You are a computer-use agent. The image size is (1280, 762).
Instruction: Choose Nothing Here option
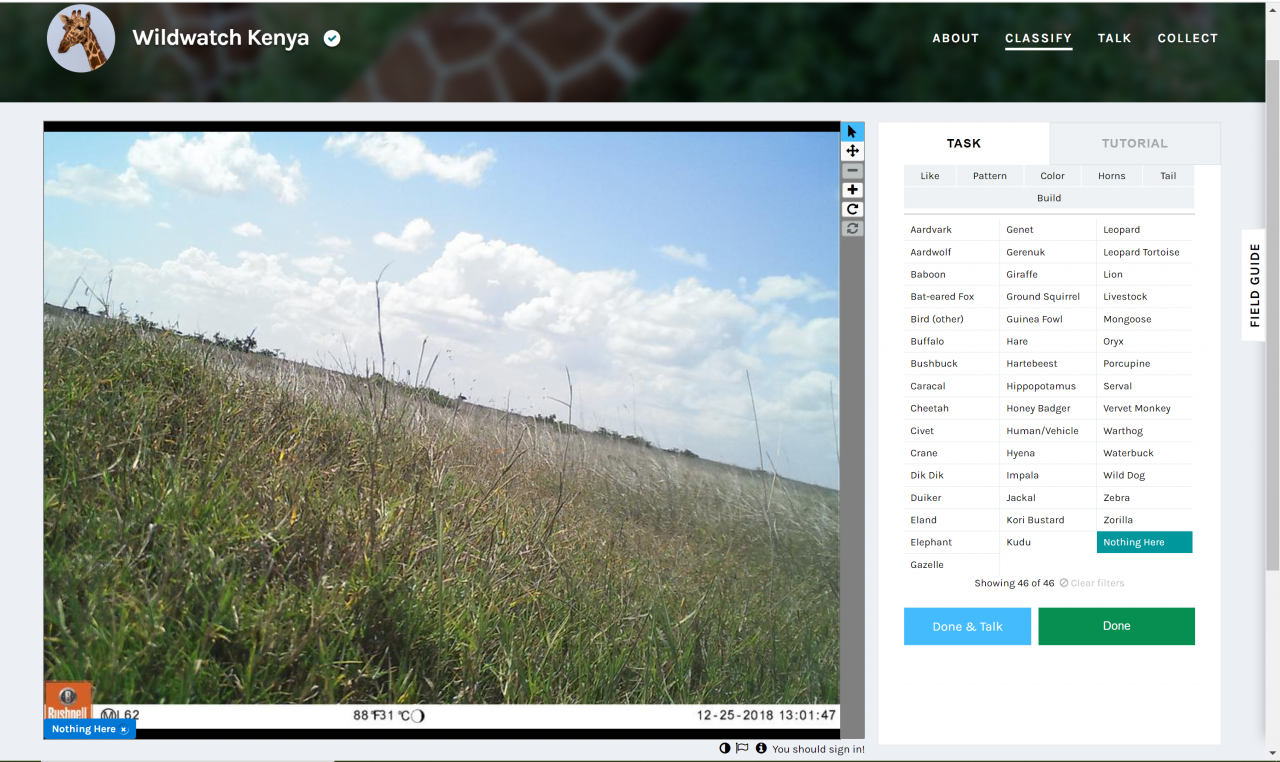(x=1145, y=542)
